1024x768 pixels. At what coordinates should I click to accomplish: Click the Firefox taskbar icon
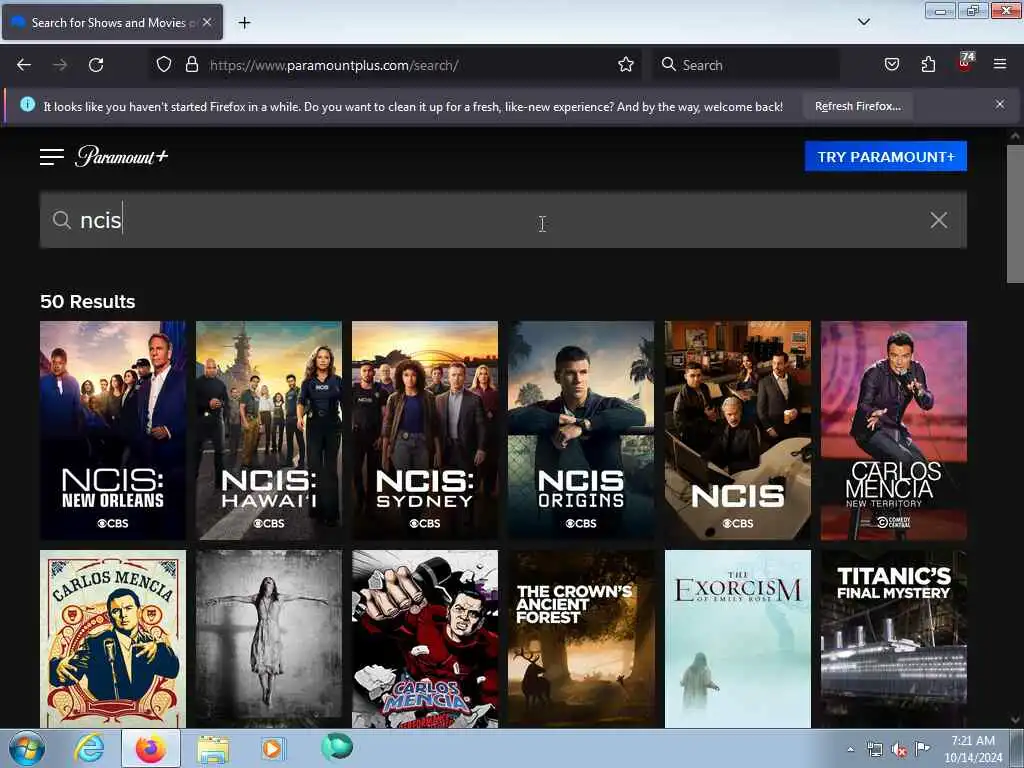[x=151, y=748]
